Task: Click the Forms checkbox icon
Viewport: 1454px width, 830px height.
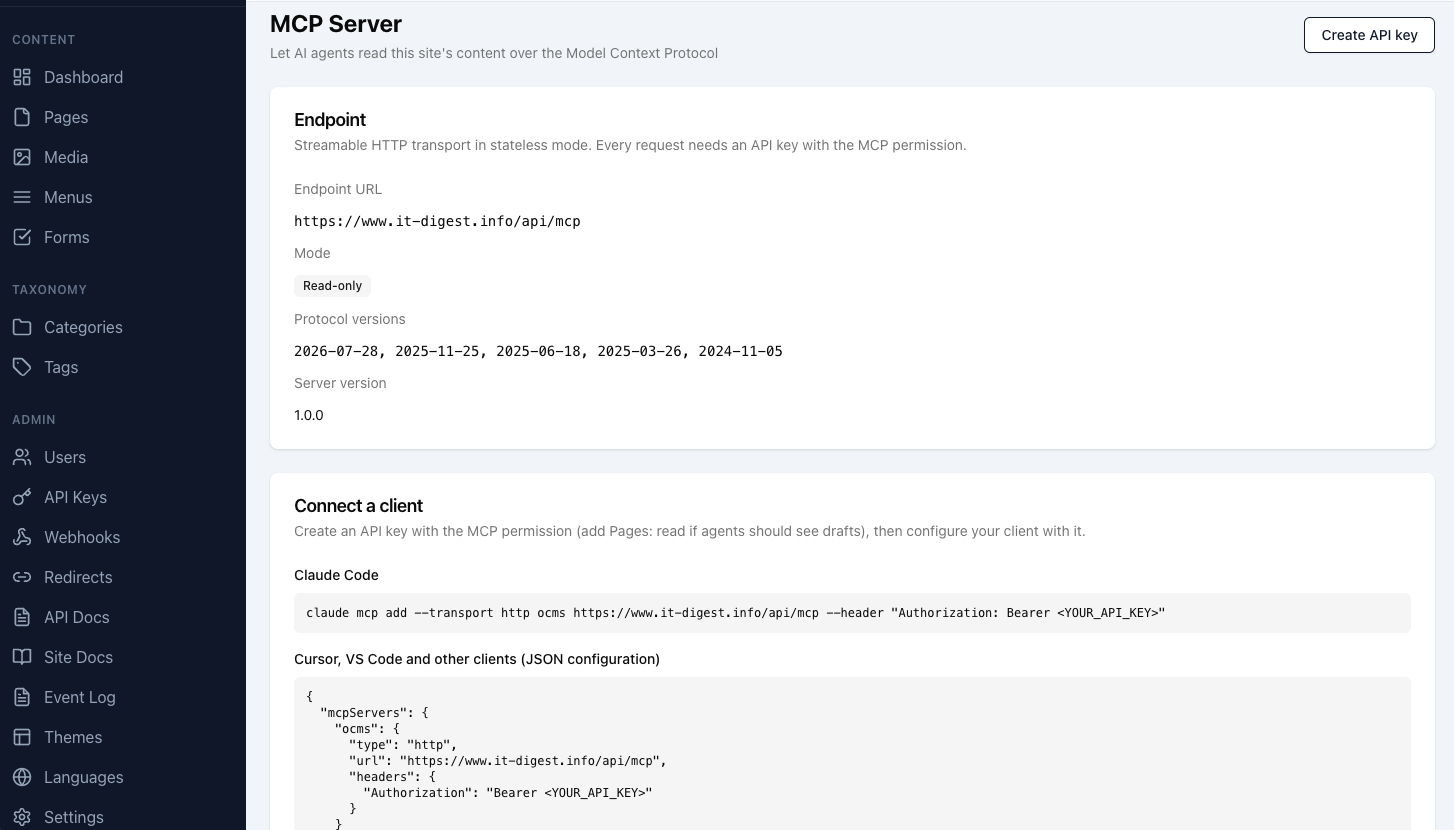Action: click(22, 237)
